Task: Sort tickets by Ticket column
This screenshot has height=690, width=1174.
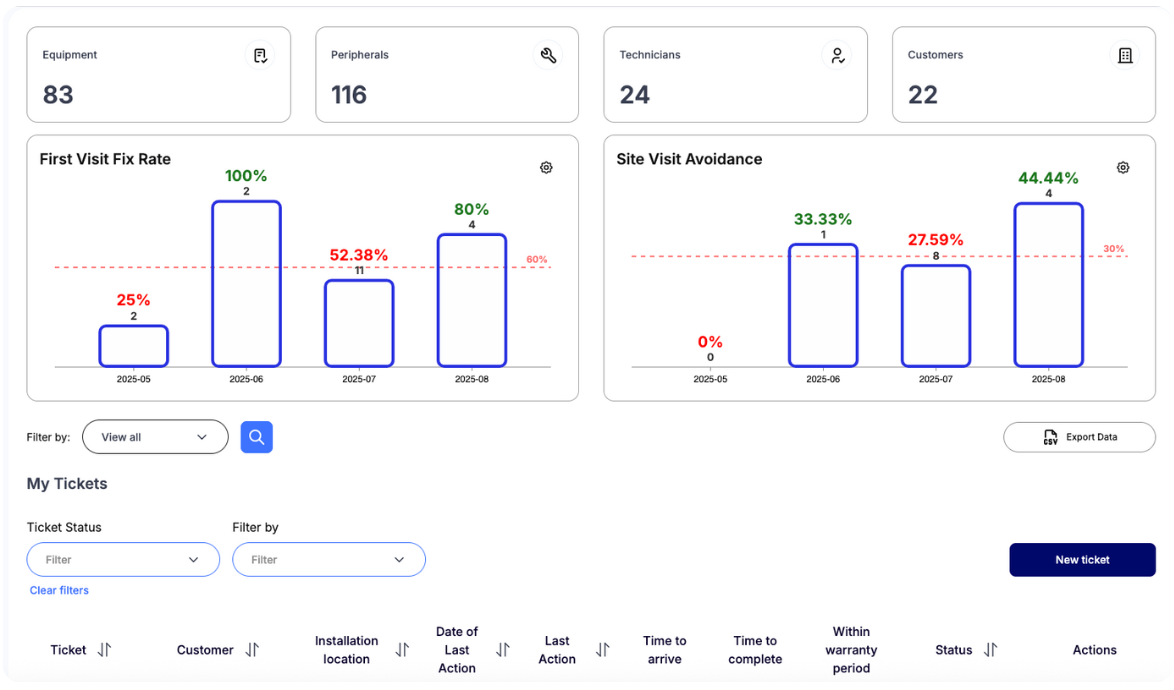Action: pyautogui.click(x=104, y=650)
